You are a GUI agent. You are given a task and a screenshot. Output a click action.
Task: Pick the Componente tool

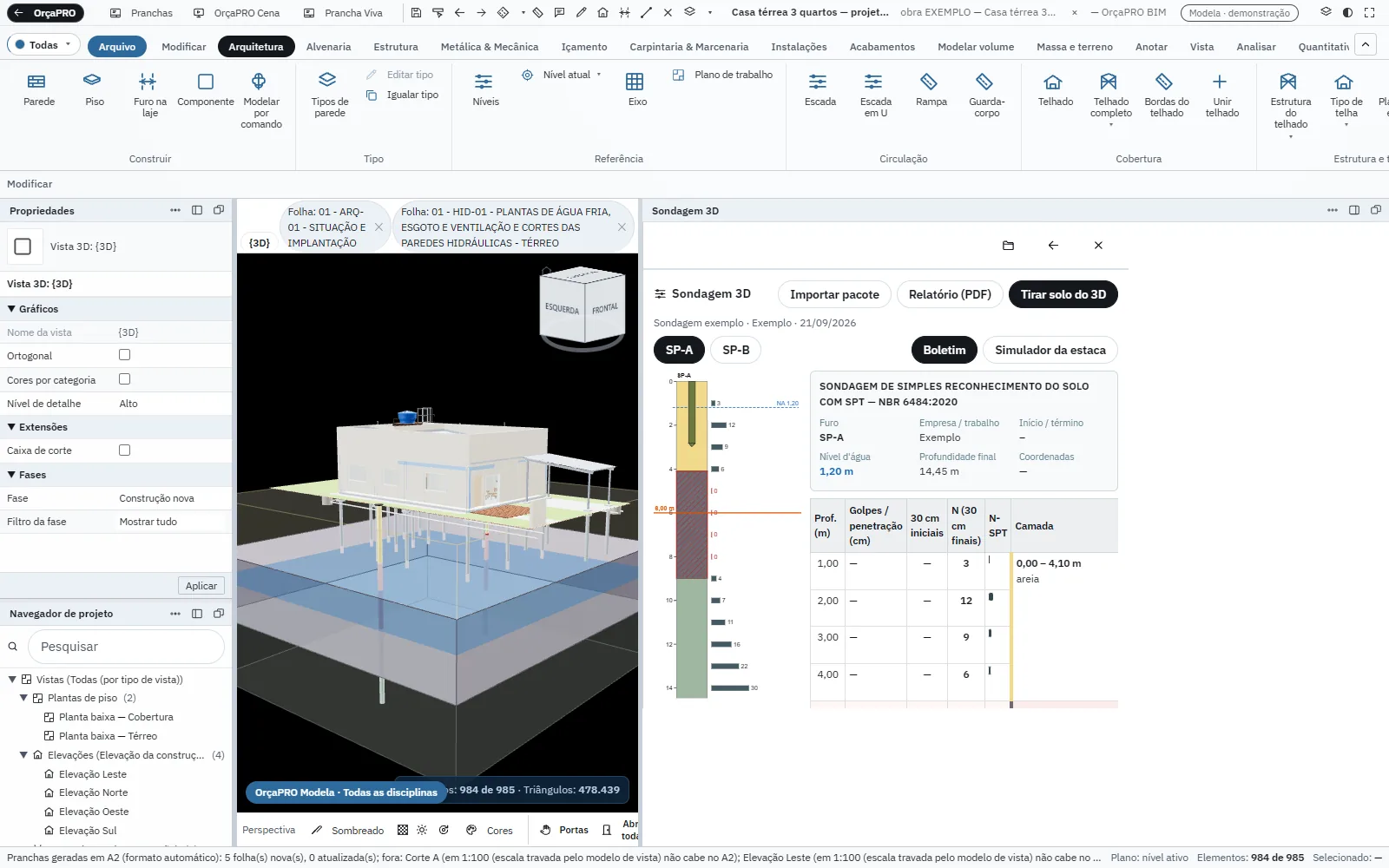coord(206,89)
